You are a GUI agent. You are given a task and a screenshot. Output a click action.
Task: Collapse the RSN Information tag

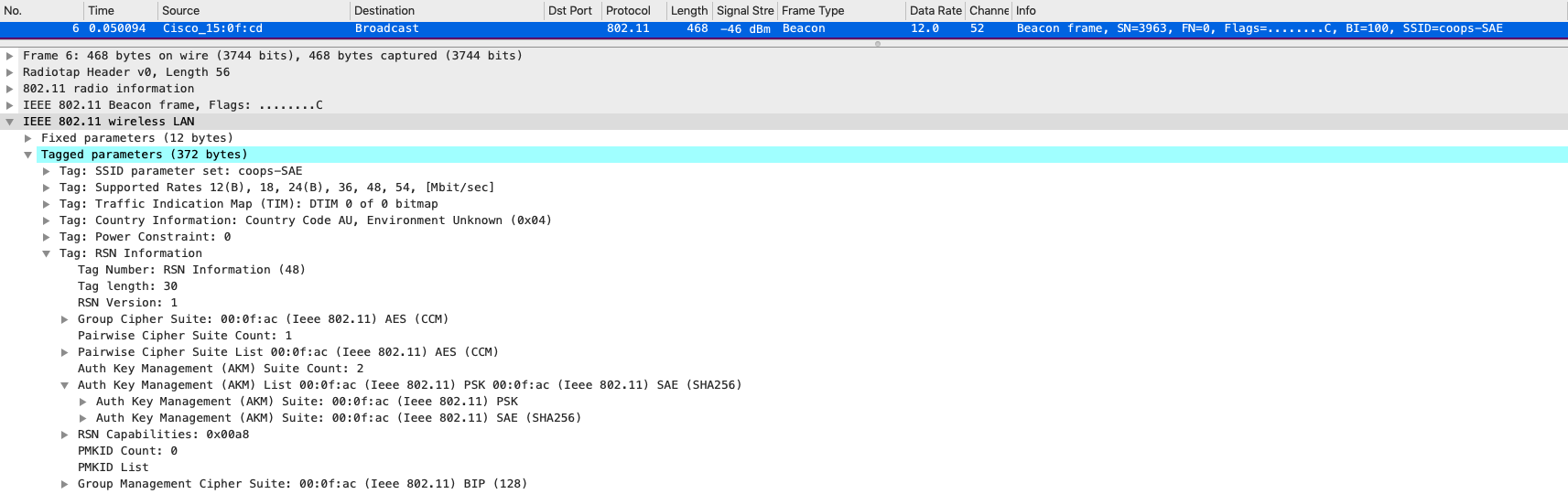pyautogui.click(x=47, y=253)
